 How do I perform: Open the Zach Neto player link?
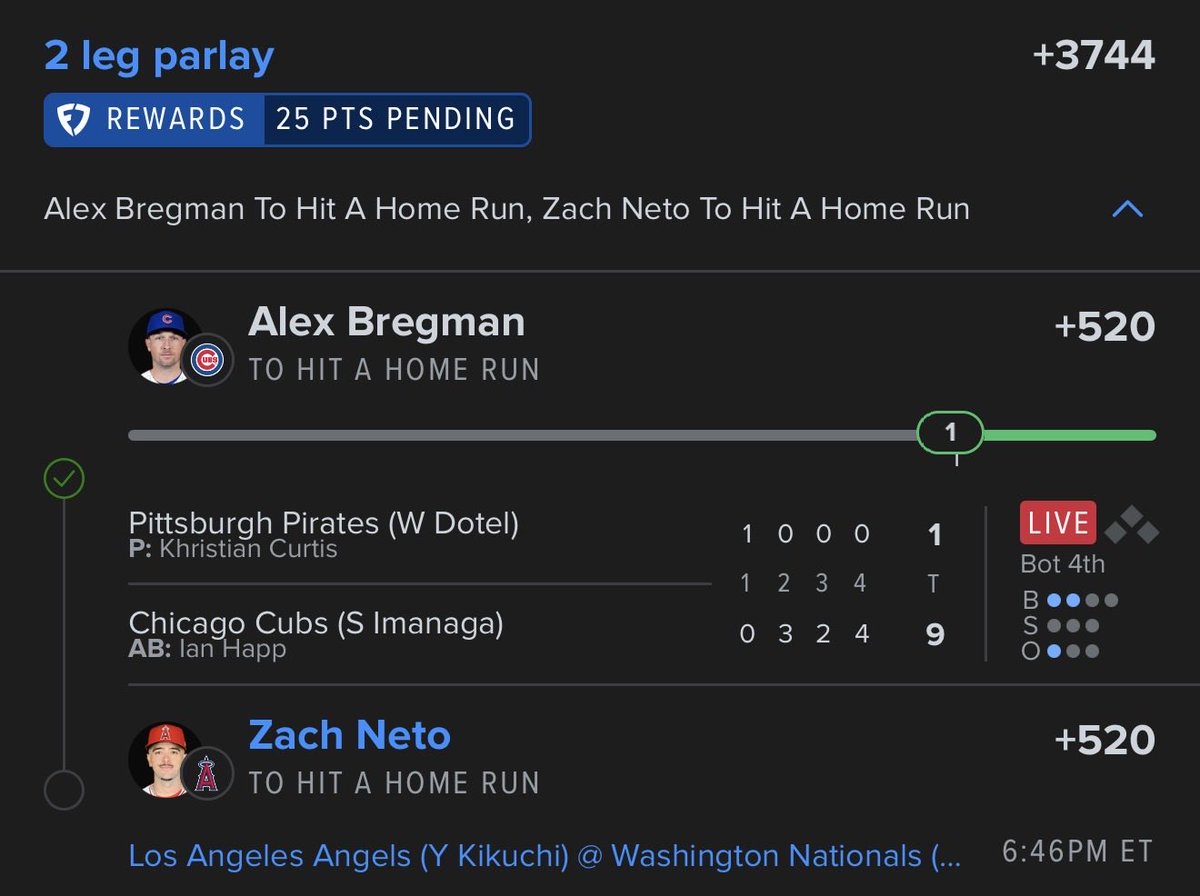pyautogui.click(x=349, y=736)
